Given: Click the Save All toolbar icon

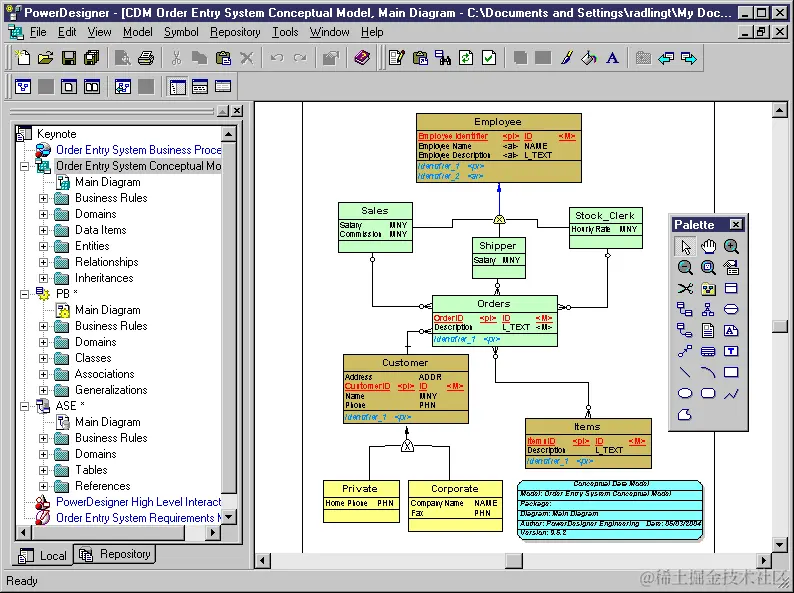Looking at the screenshot, I should tap(92, 58).
